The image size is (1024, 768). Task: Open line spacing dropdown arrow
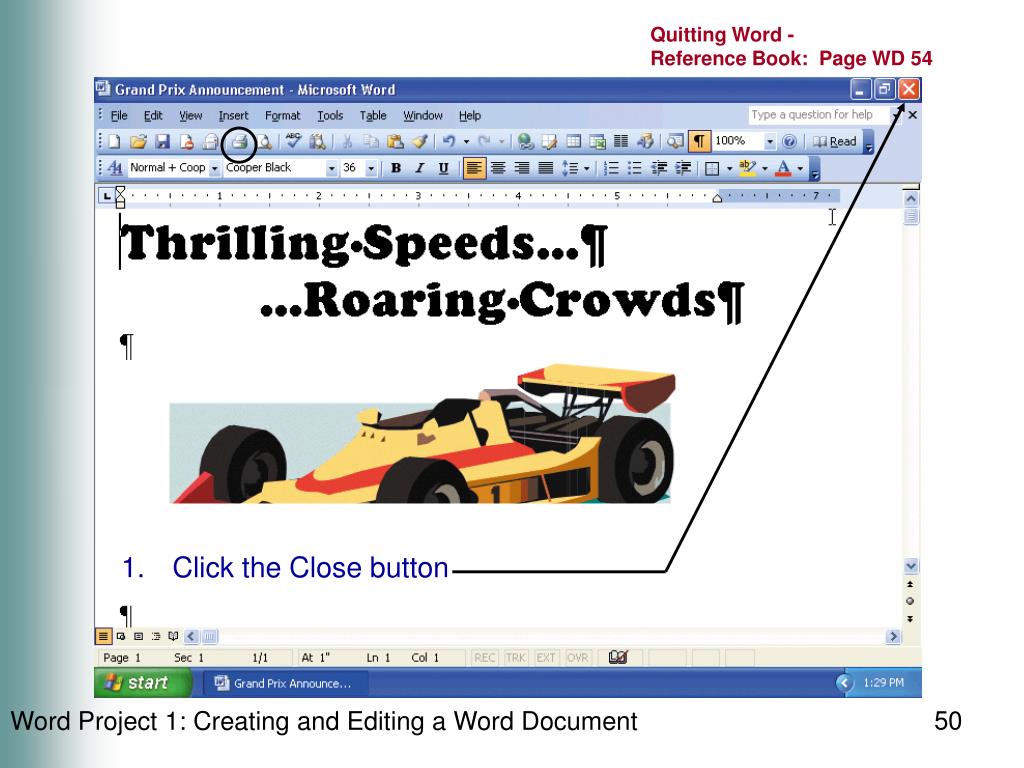click(586, 168)
